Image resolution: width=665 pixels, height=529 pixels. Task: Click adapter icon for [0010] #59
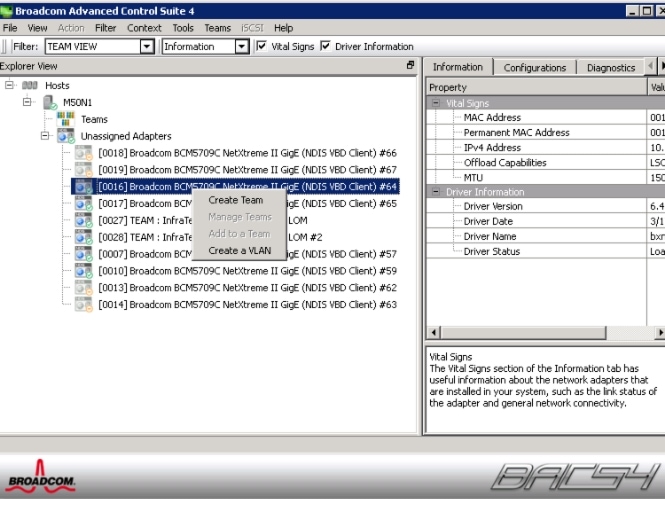click(84, 271)
